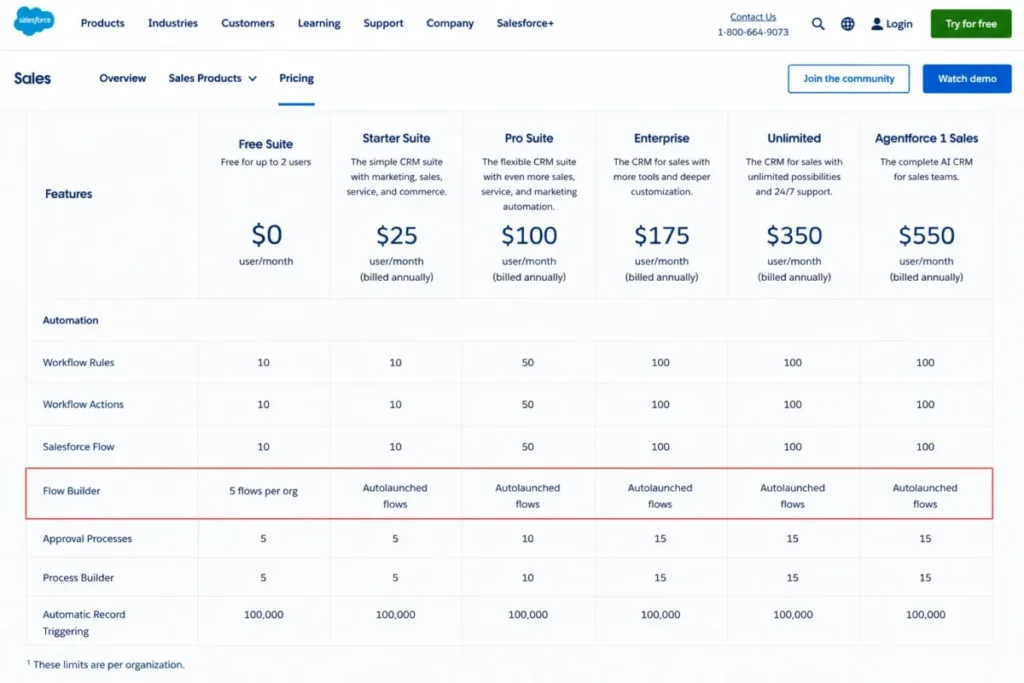Click the Salesforce cloud logo
The width and height of the screenshot is (1024, 683).
tap(34, 21)
